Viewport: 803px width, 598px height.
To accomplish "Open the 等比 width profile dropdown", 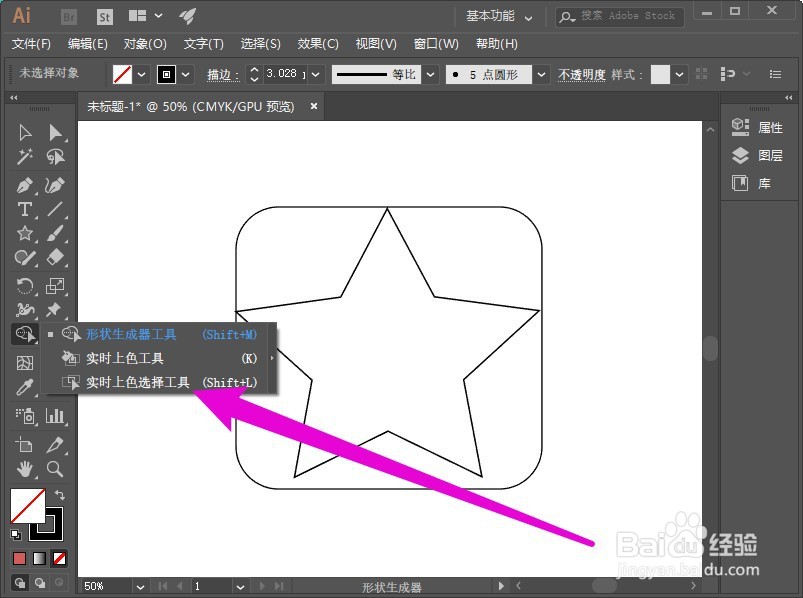I will [431, 75].
